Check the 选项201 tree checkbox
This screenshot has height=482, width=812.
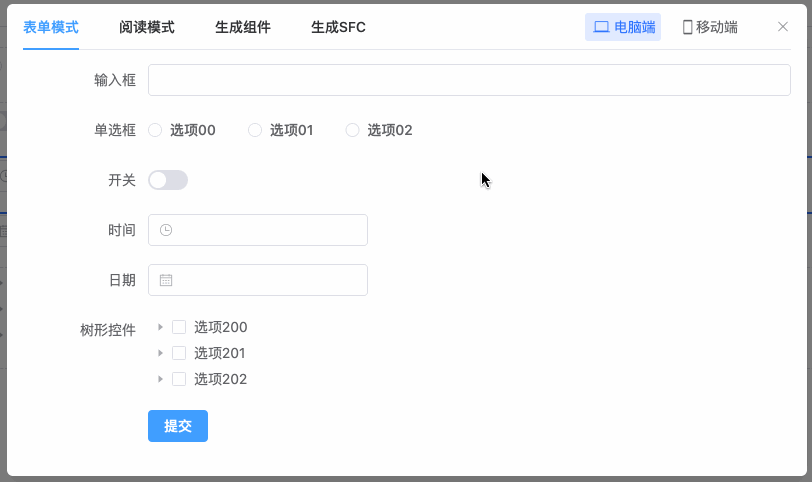click(179, 353)
